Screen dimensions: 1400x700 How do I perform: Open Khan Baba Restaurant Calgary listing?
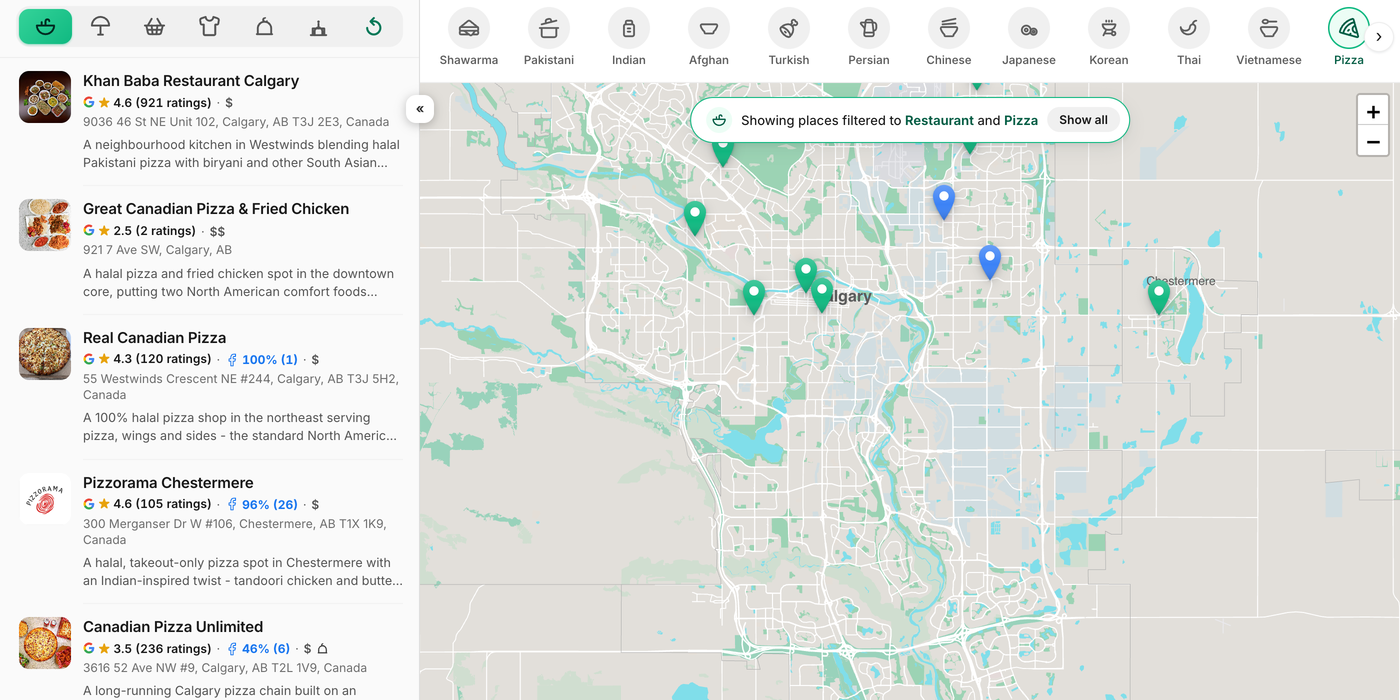(191, 81)
